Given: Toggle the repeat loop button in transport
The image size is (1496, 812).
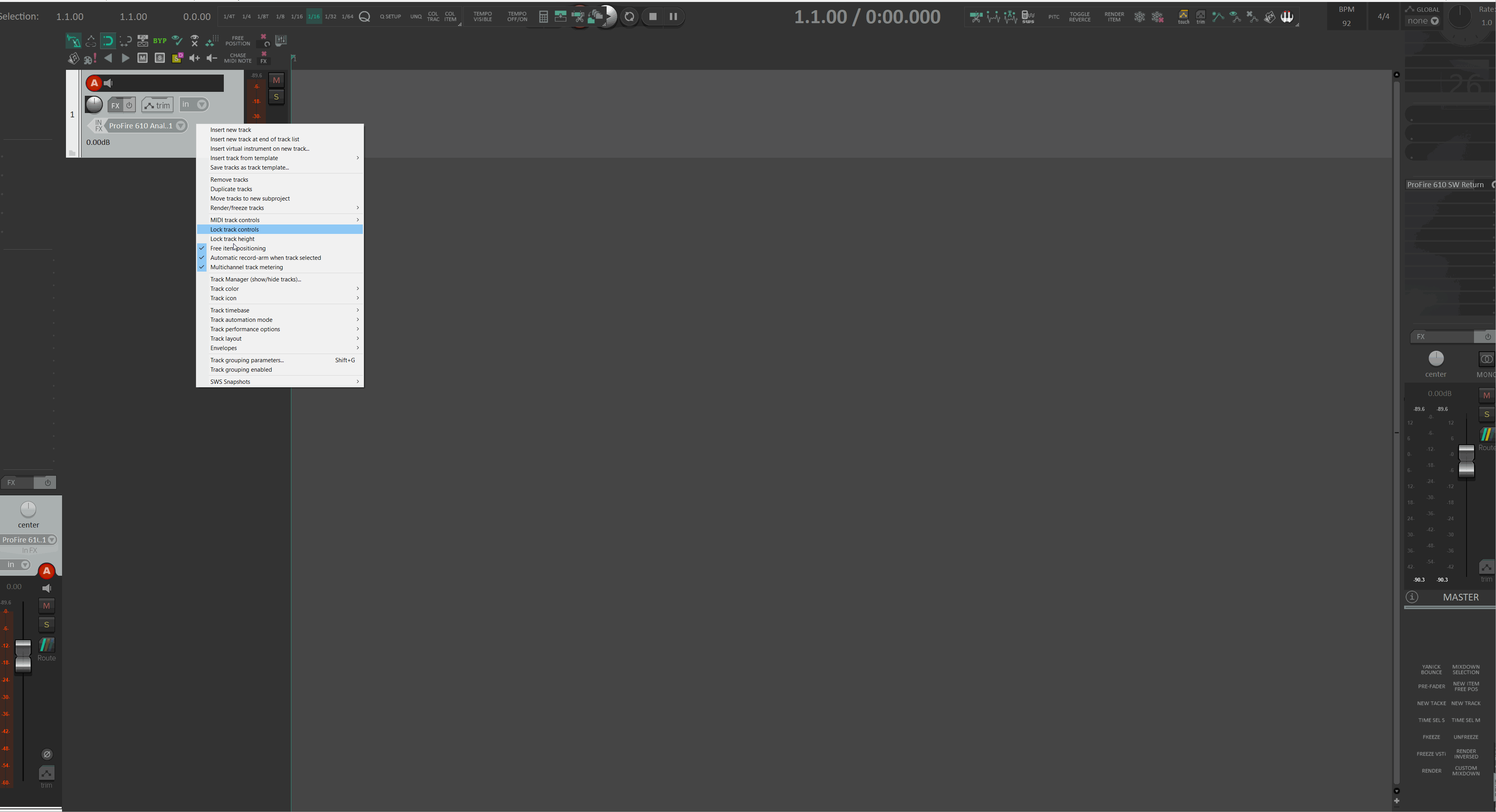Looking at the screenshot, I should coord(629,17).
